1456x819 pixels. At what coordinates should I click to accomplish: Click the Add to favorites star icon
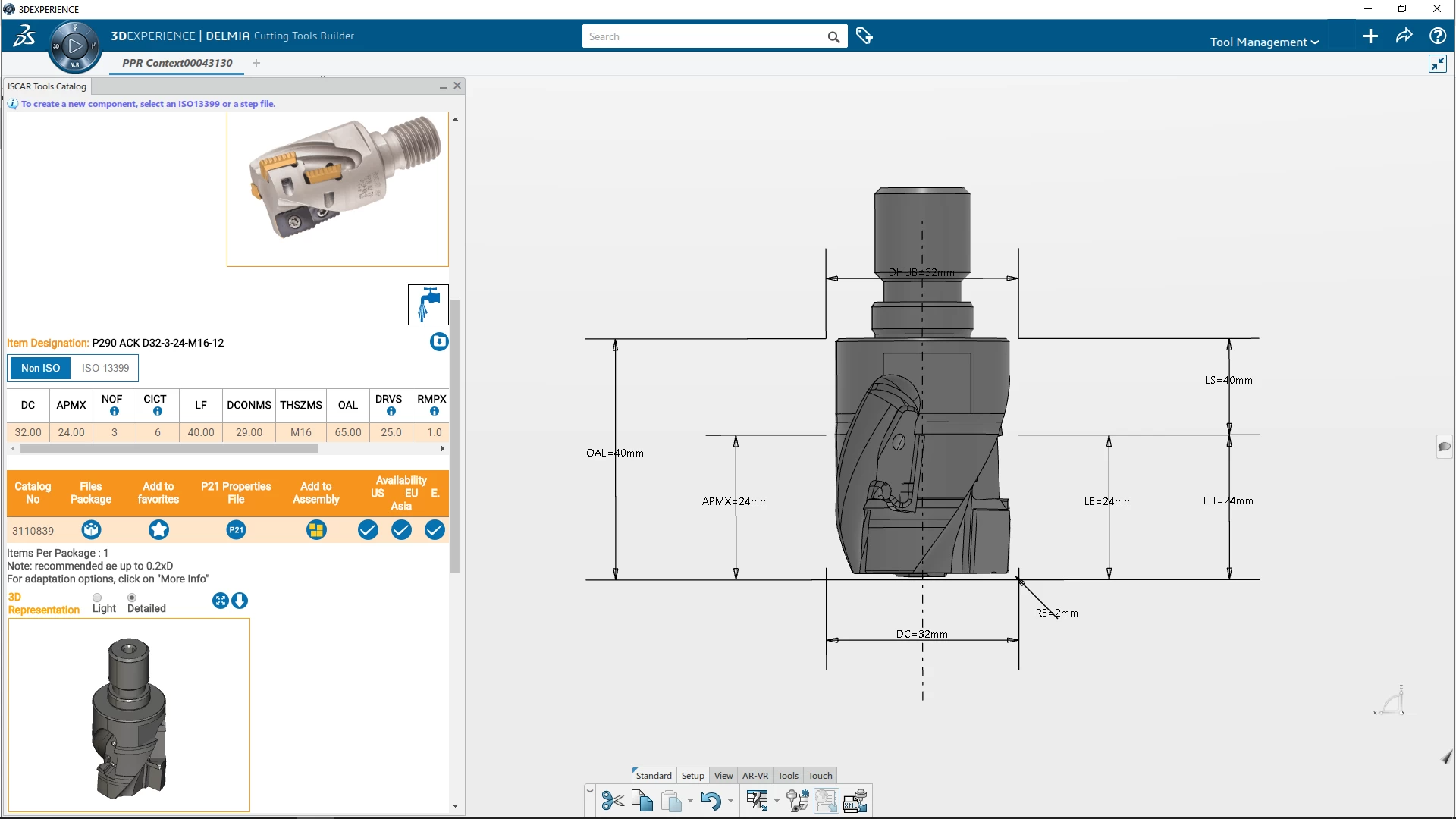coord(158,530)
